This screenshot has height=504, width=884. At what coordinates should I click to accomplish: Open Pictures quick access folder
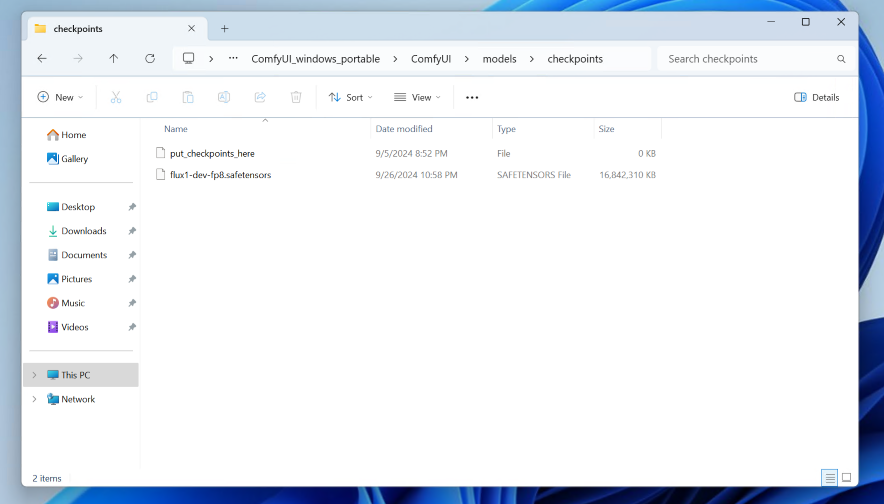point(70,279)
